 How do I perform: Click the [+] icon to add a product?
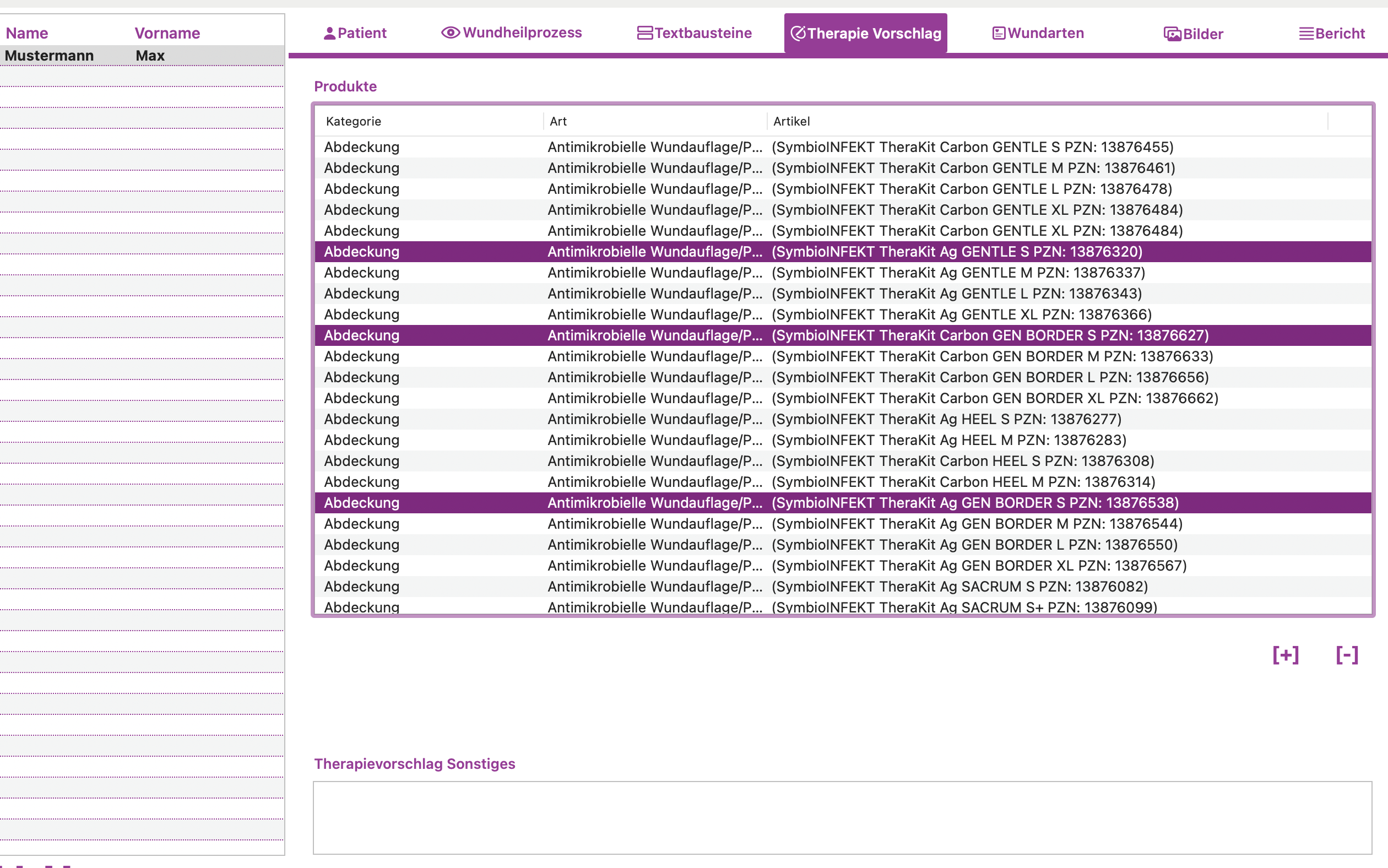point(1287,655)
